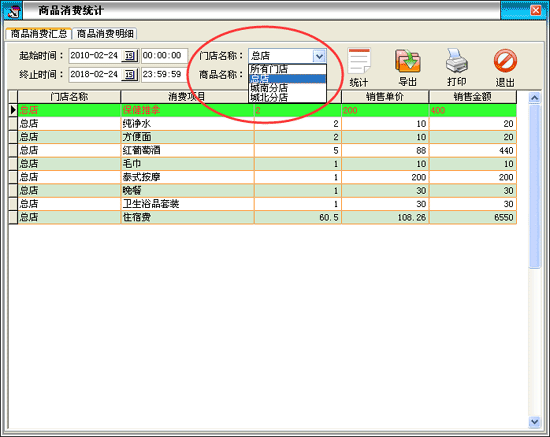Select the 毛巾 item cell

click(187, 163)
